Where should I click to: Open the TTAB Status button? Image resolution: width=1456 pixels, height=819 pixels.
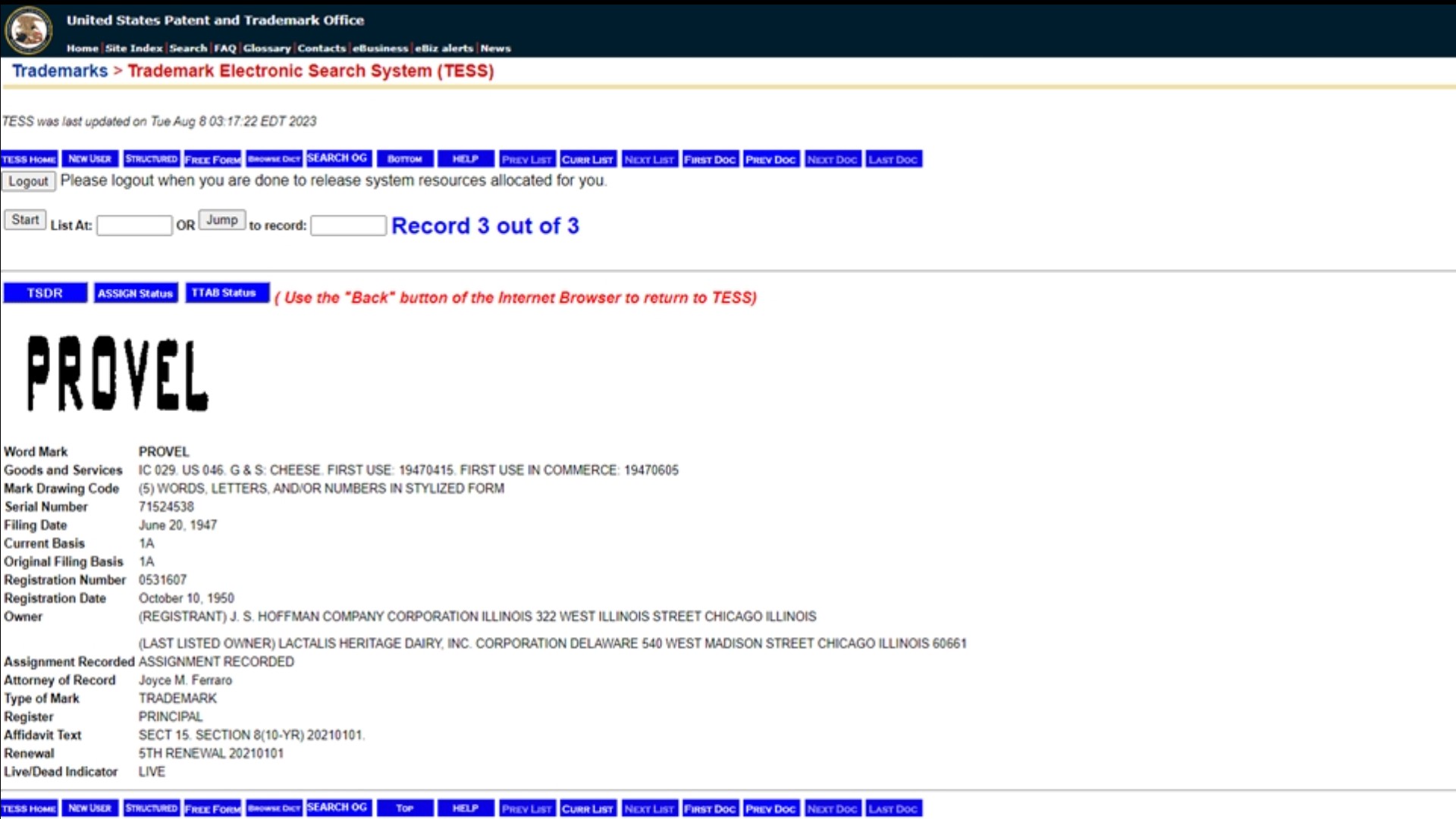[x=224, y=293]
